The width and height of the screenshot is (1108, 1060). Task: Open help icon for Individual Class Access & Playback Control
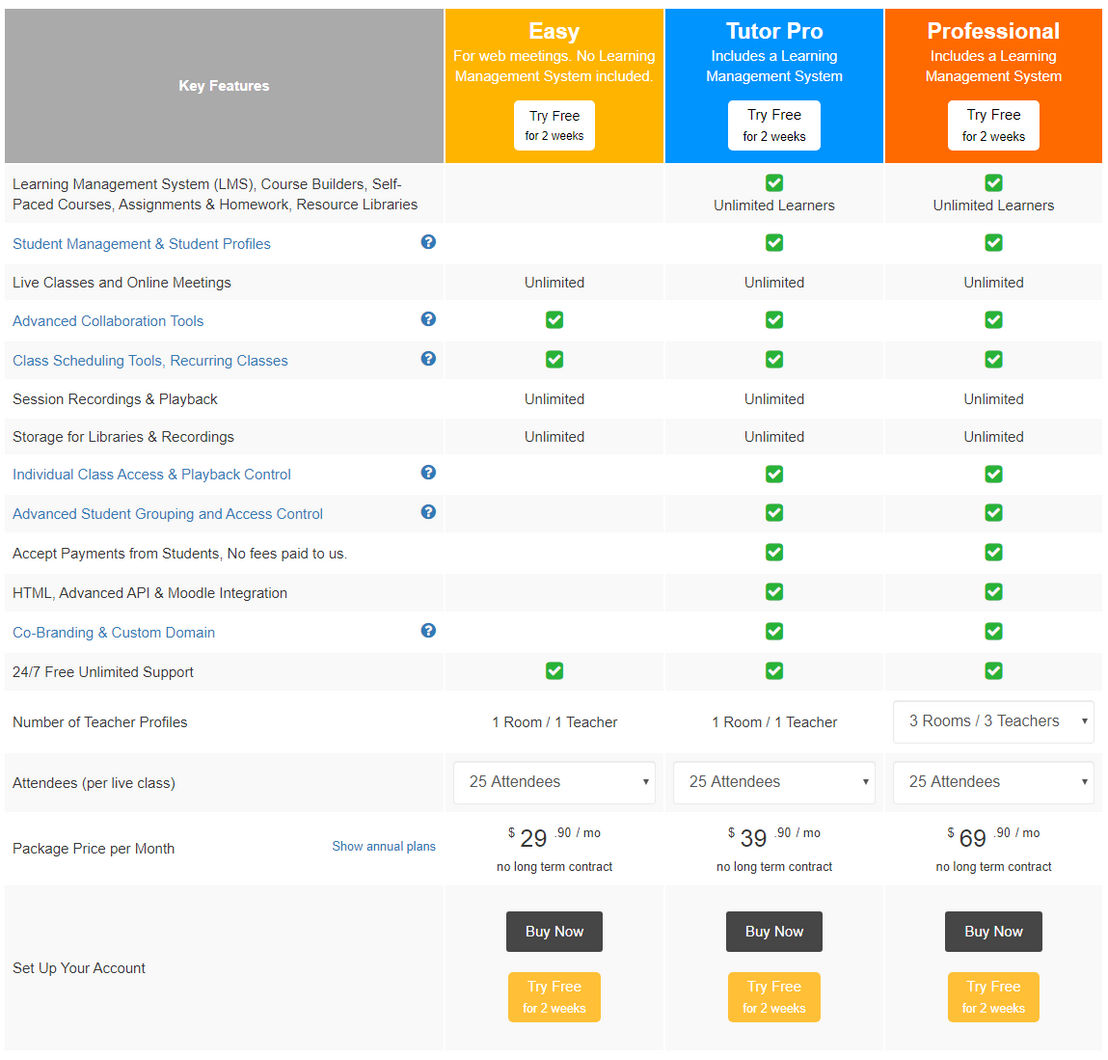tap(428, 473)
